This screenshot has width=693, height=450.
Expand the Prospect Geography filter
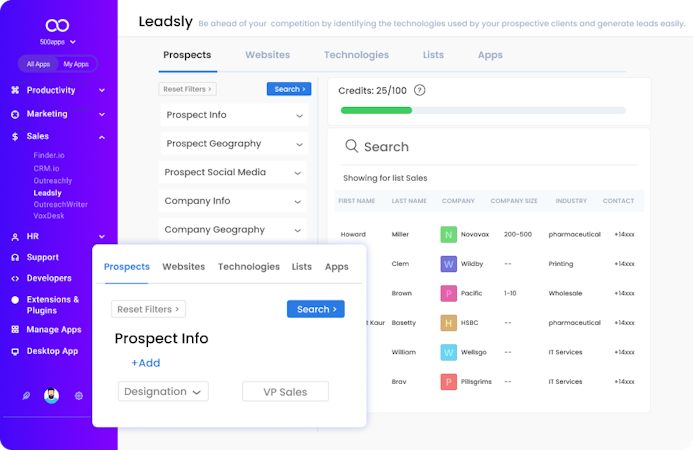click(234, 144)
